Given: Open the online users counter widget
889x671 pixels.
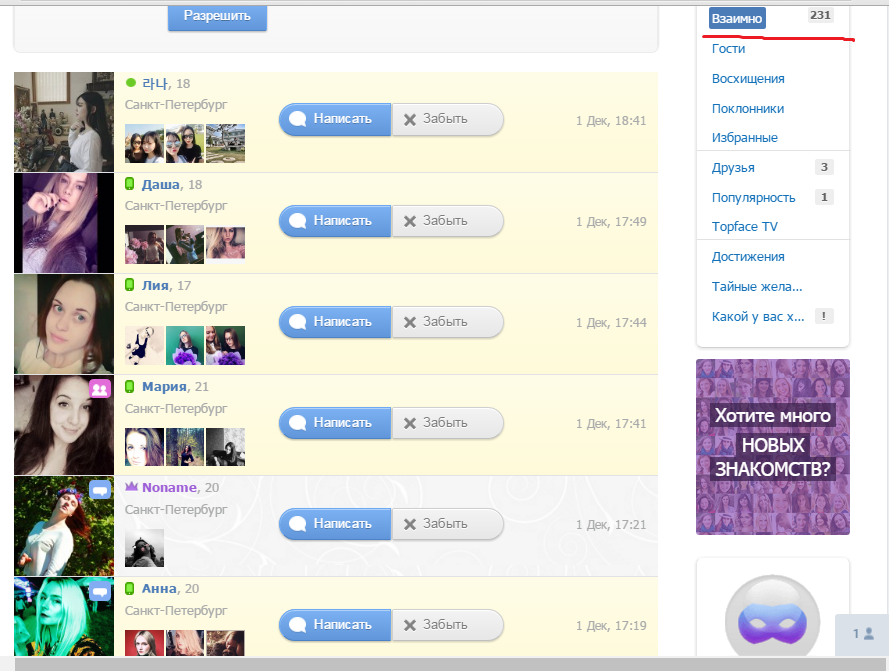Looking at the screenshot, I should click(862, 634).
